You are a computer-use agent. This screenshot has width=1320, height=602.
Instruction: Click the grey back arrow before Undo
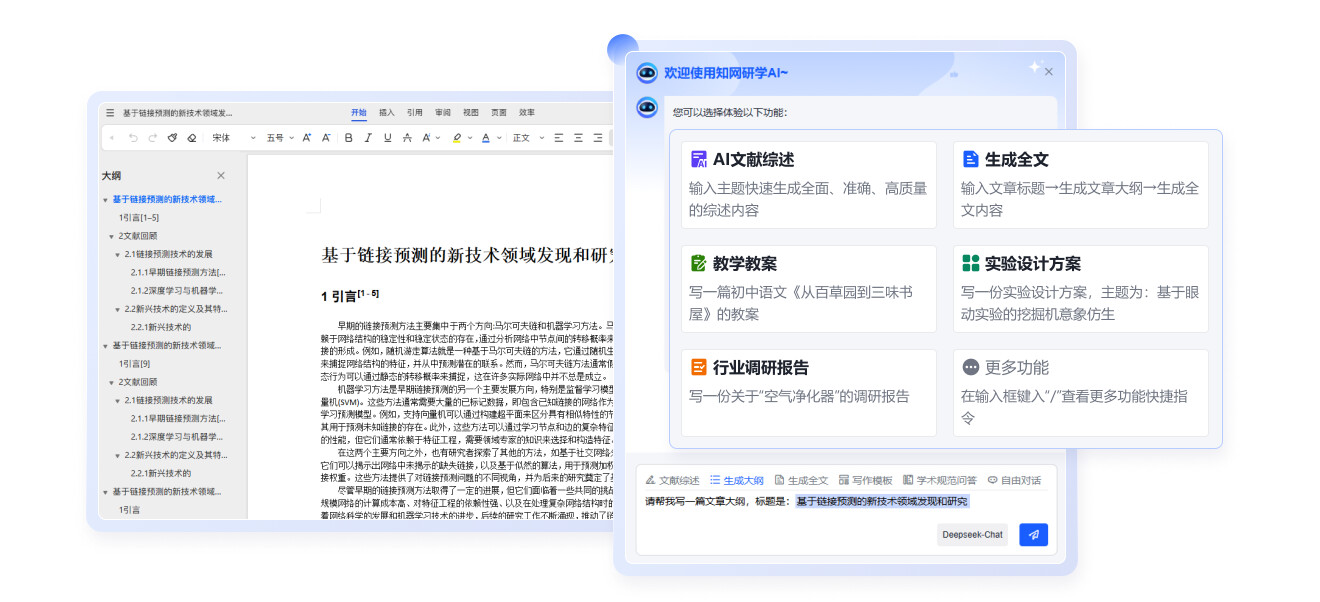point(112,138)
